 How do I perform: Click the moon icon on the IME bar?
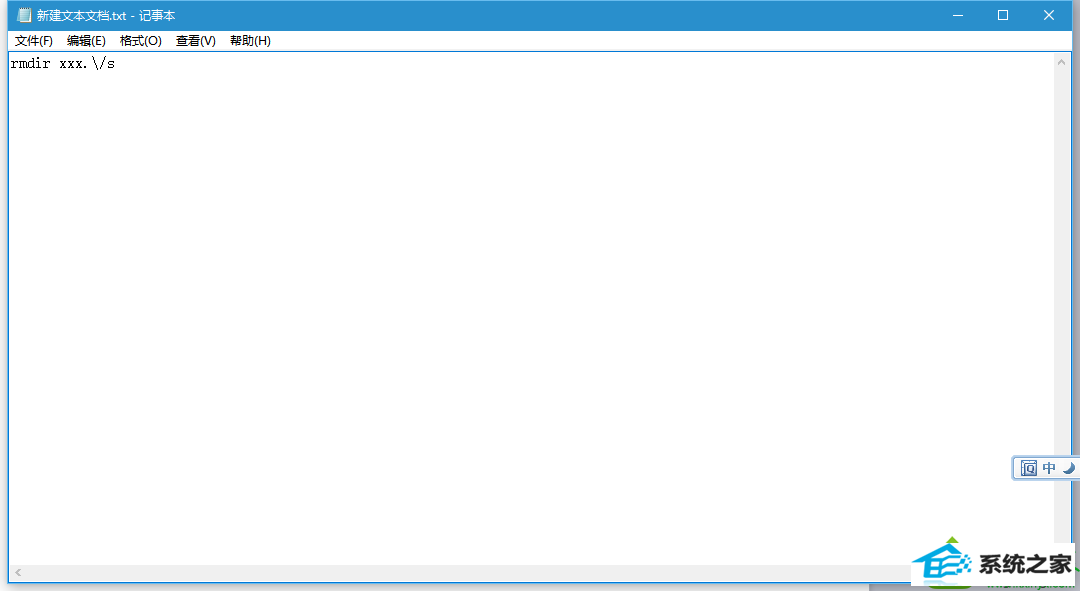(1068, 468)
